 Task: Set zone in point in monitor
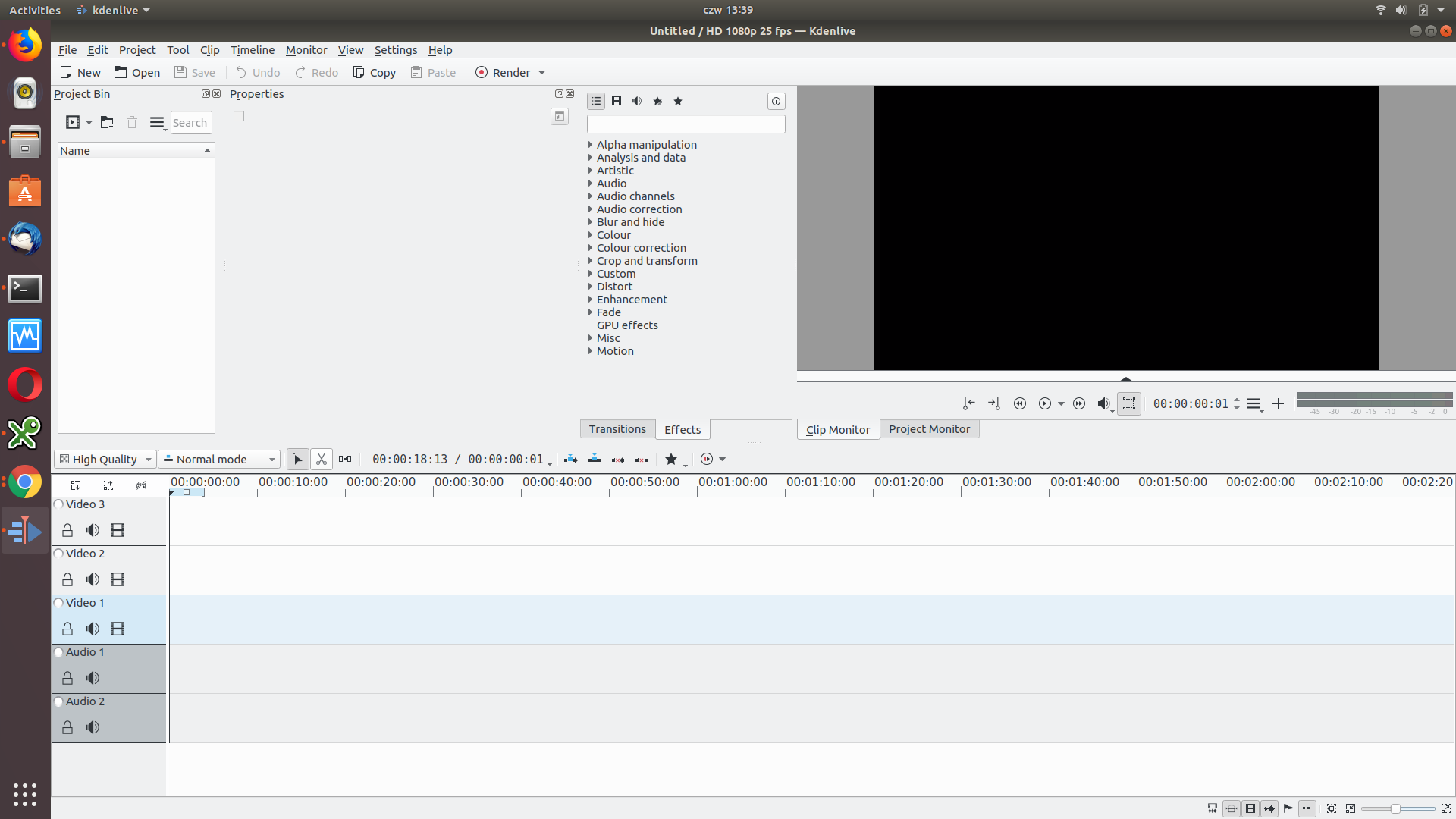pyautogui.click(x=968, y=403)
